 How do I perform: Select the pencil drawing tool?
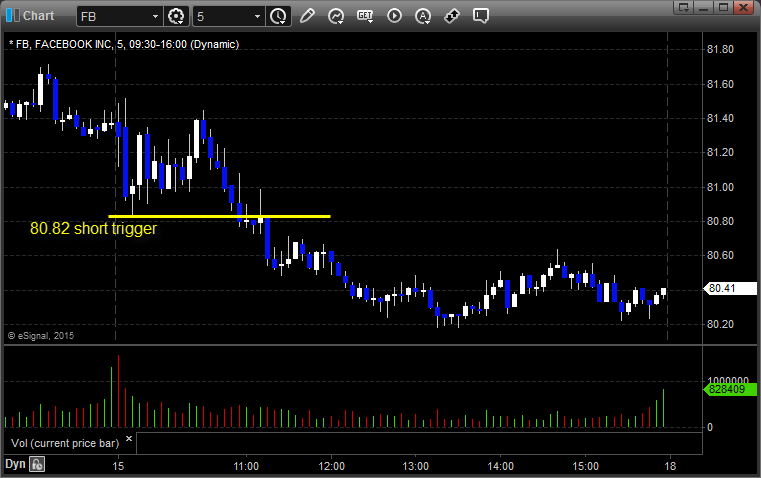point(307,16)
